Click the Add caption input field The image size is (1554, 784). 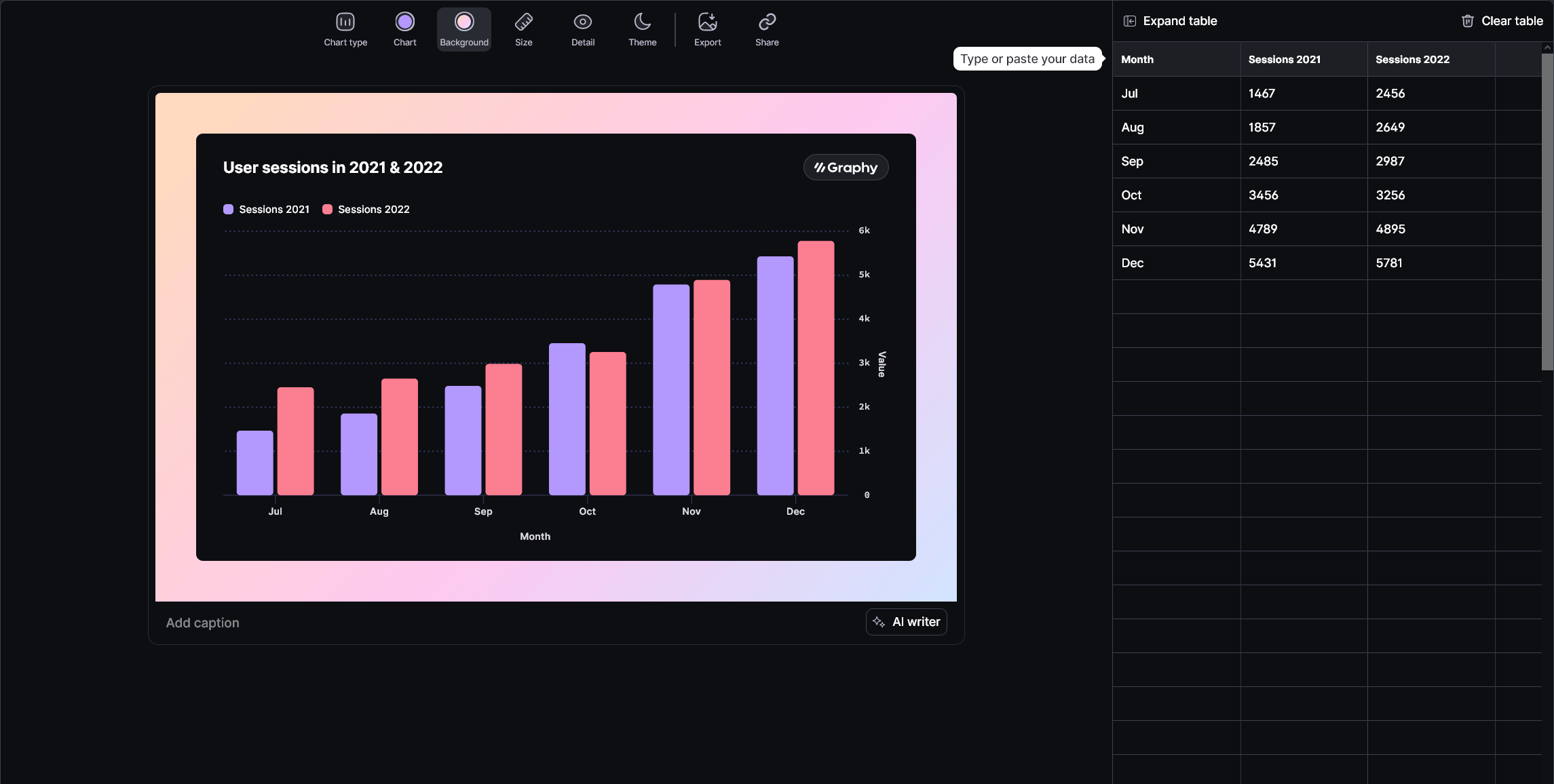click(x=202, y=622)
